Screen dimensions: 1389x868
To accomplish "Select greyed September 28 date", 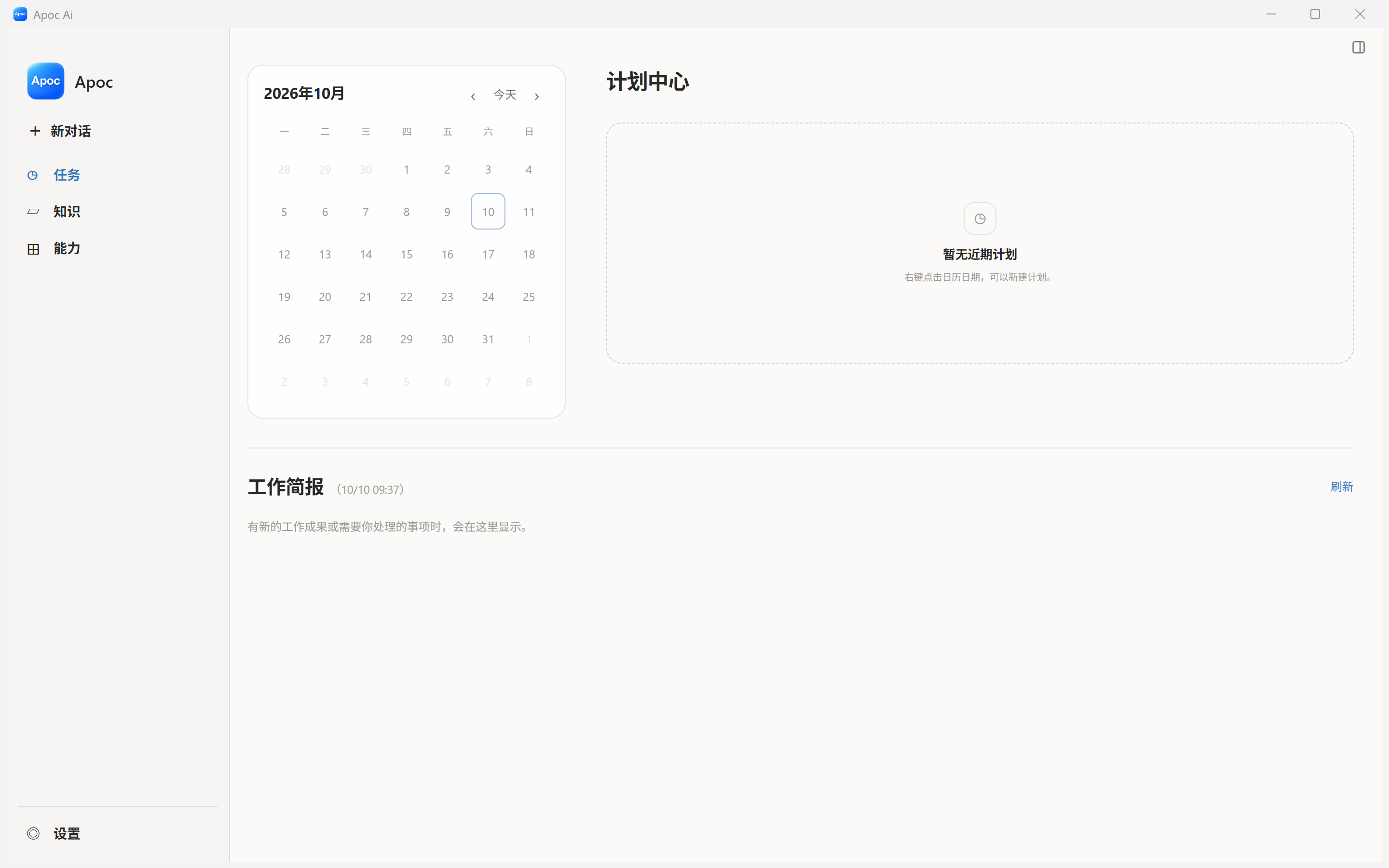I will (x=284, y=169).
